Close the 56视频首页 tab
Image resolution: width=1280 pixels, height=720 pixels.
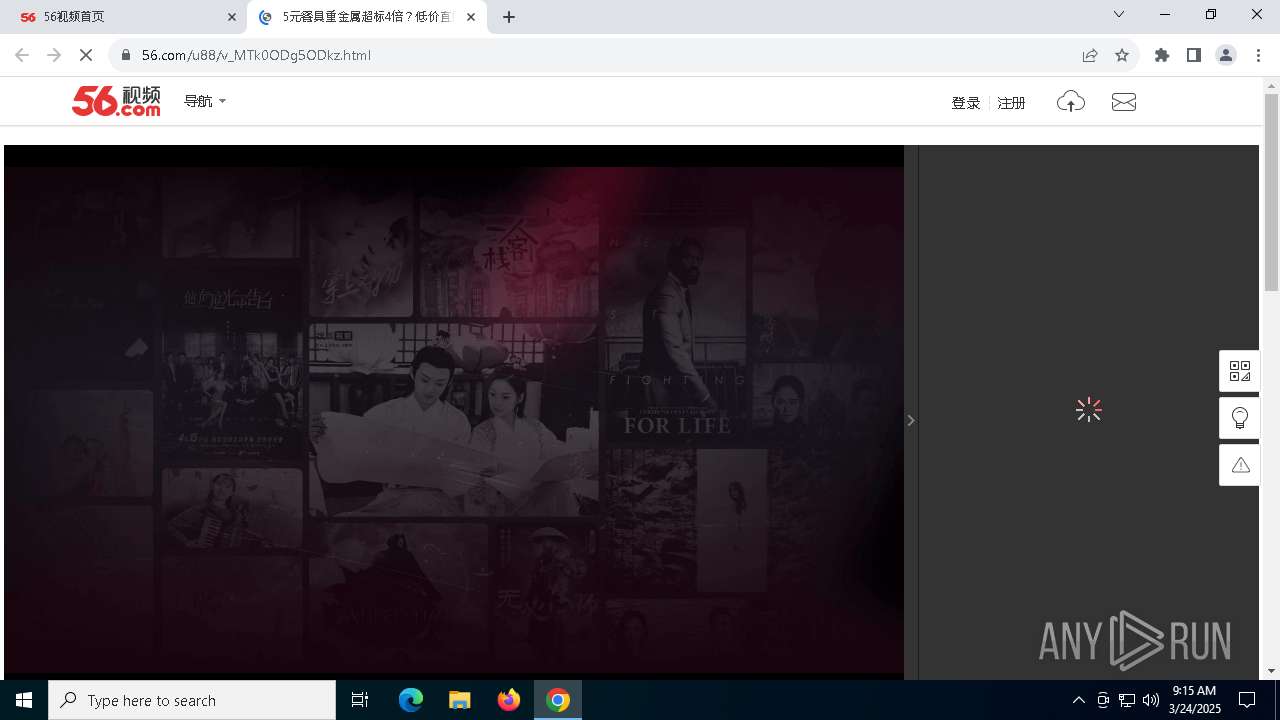pyautogui.click(x=232, y=17)
